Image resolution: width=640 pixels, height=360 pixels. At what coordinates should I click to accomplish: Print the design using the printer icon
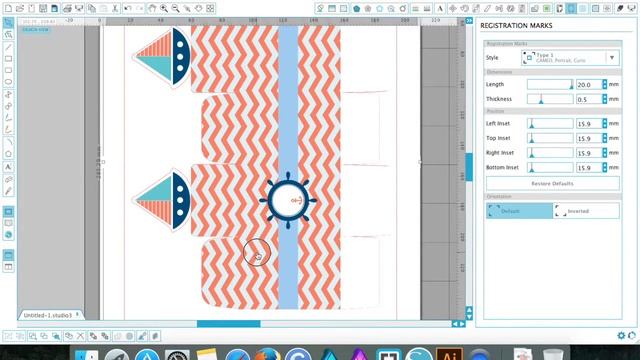[67, 8]
